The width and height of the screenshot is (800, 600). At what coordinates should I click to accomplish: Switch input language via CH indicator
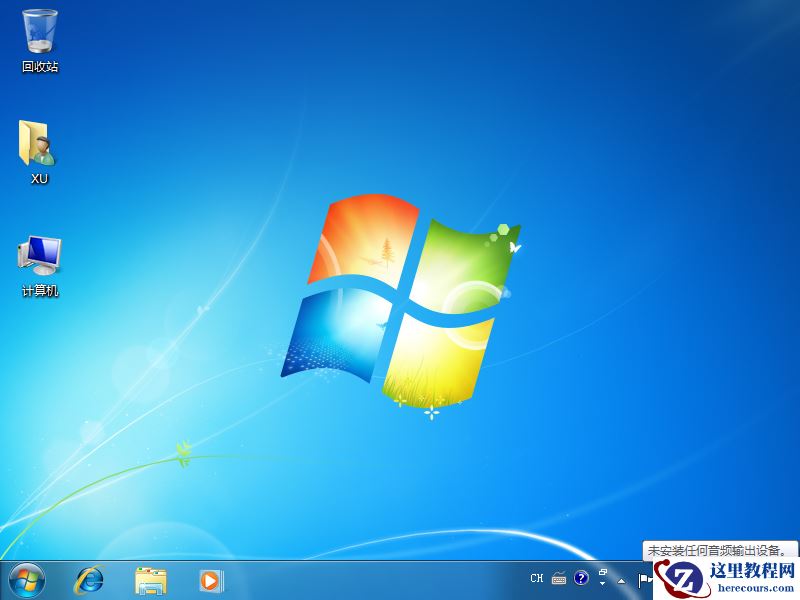pyautogui.click(x=537, y=578)
